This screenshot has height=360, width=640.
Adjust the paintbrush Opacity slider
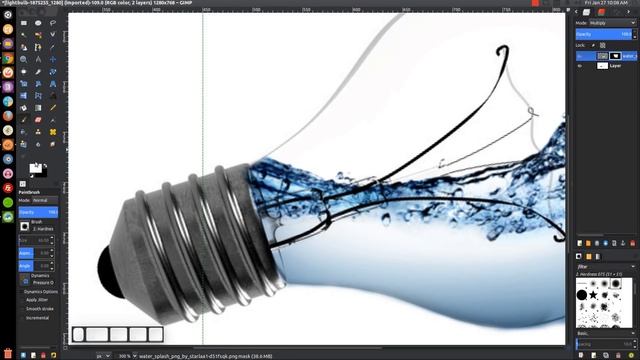[38, 212]
